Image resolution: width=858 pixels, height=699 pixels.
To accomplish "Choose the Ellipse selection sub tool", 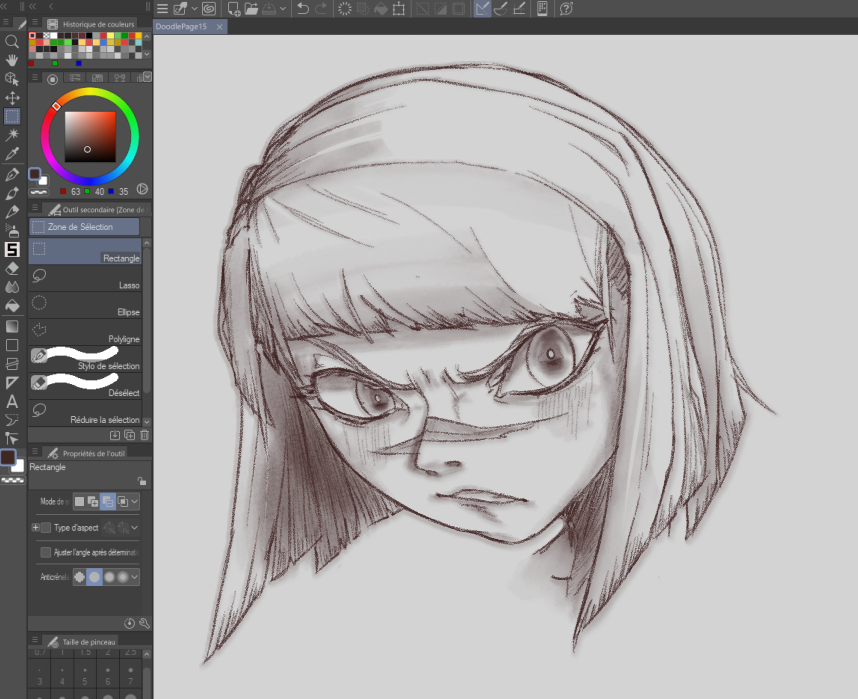I will [x=85, y=305].
